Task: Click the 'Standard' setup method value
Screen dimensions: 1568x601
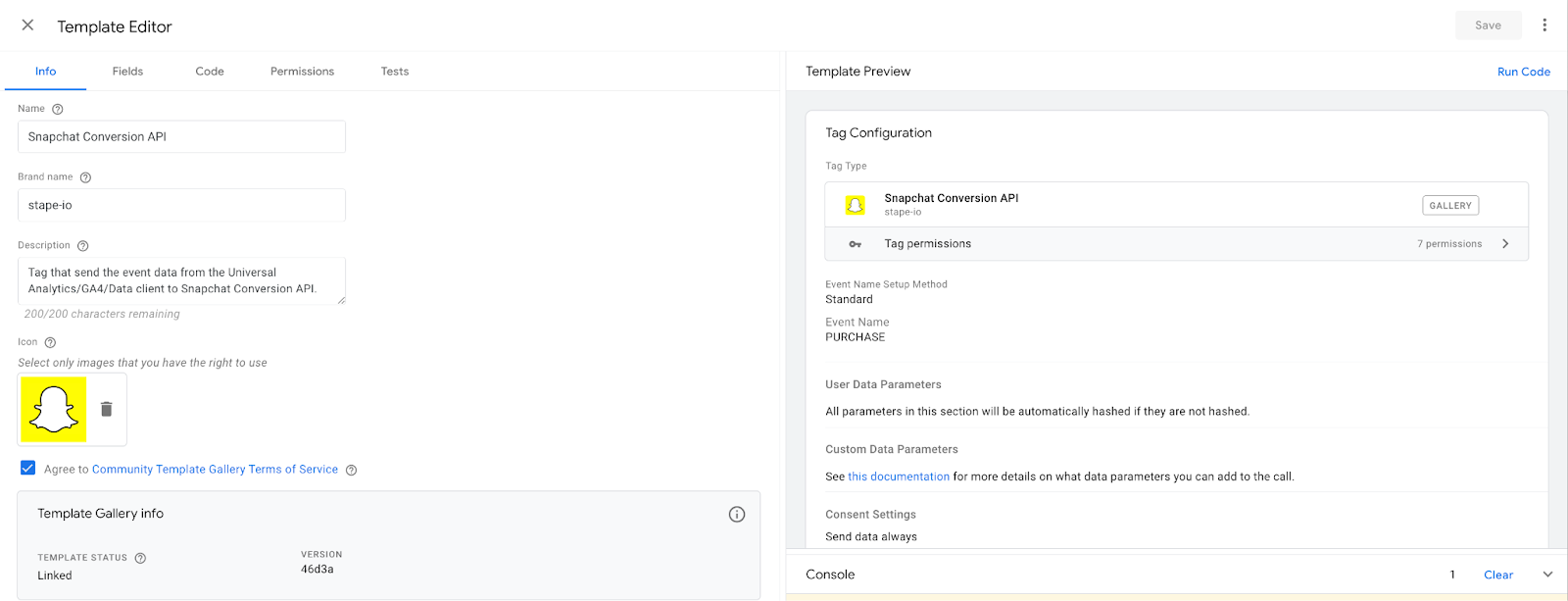Action: (x=849, y=300)
